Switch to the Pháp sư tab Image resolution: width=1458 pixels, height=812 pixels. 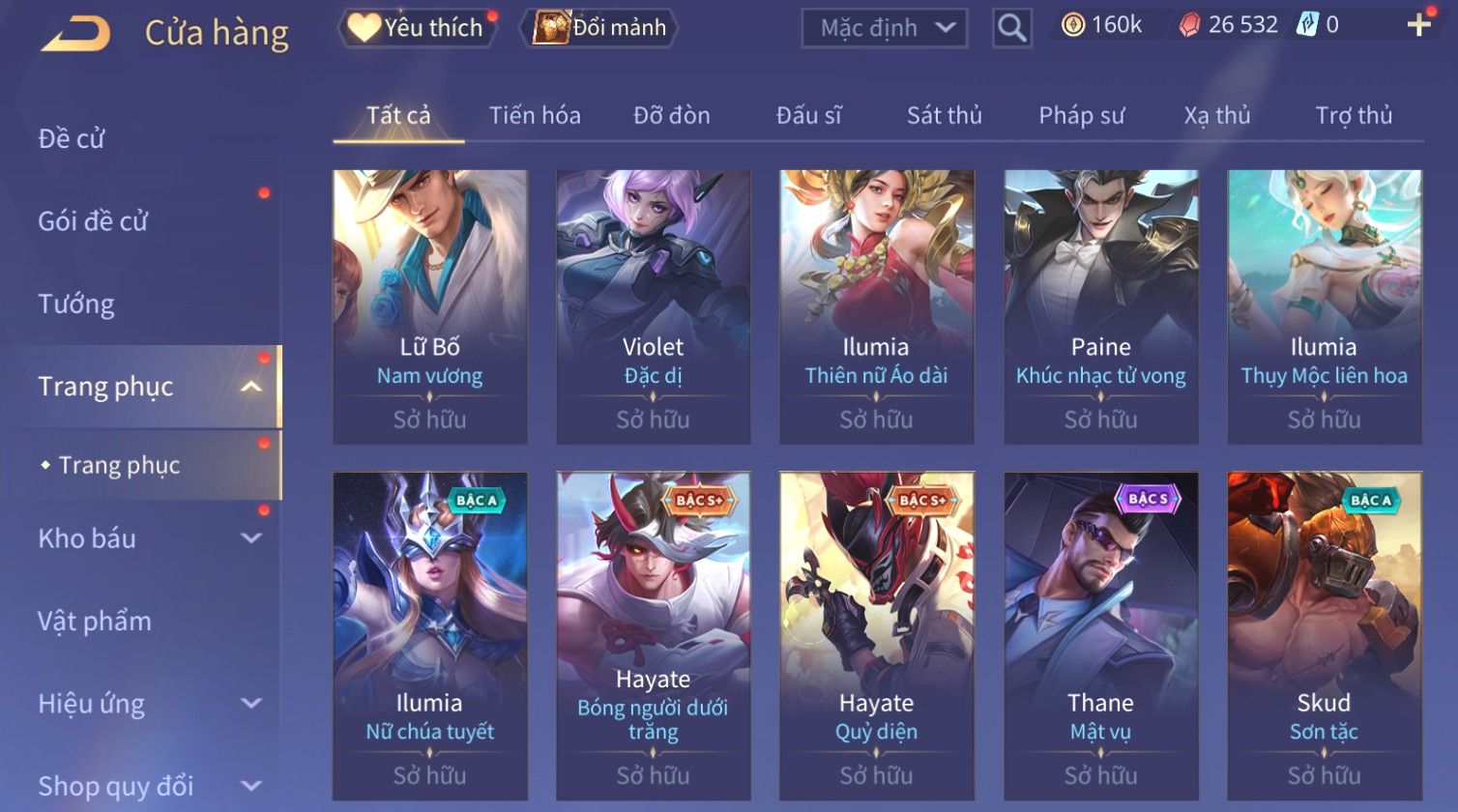click(x=1081, y=116)
